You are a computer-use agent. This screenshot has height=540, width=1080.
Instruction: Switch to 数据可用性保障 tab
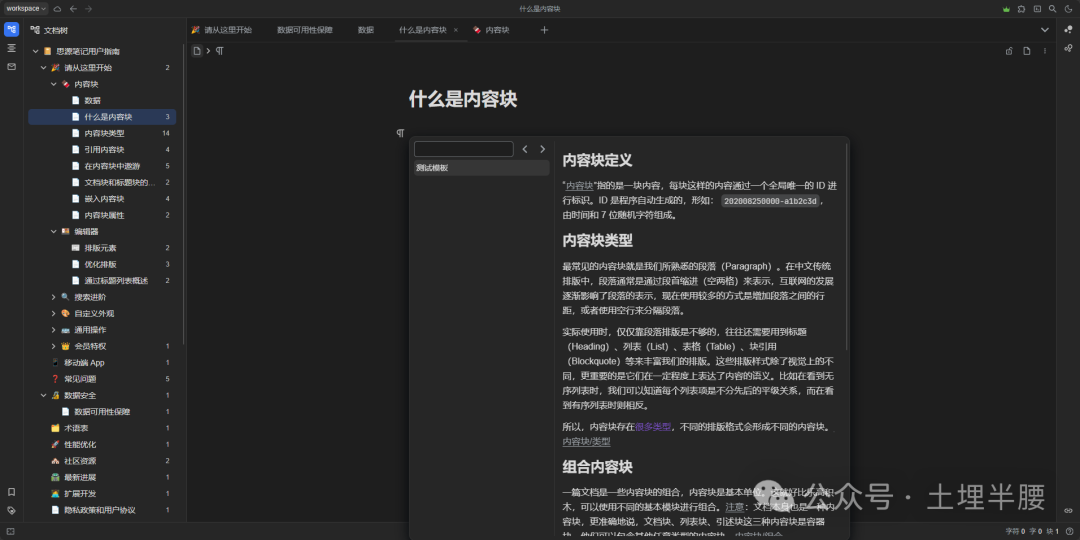click(x=304, y=30)
